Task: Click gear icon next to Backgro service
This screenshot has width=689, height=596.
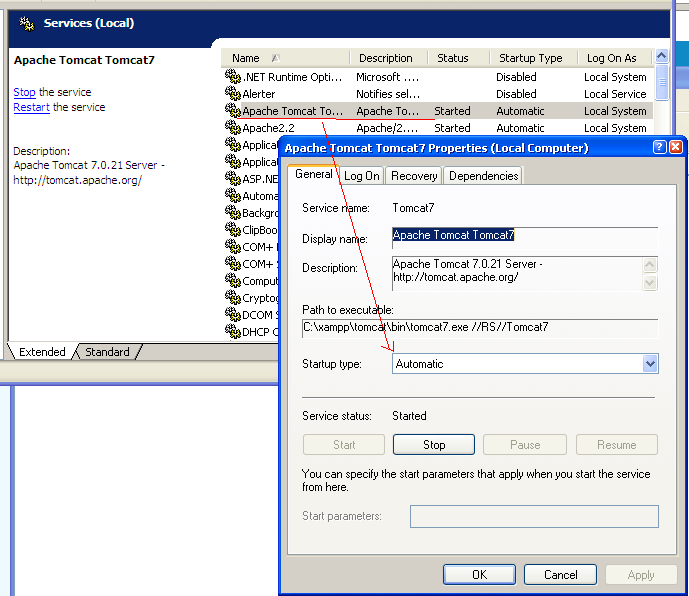Action: click(x=232, y=213)
